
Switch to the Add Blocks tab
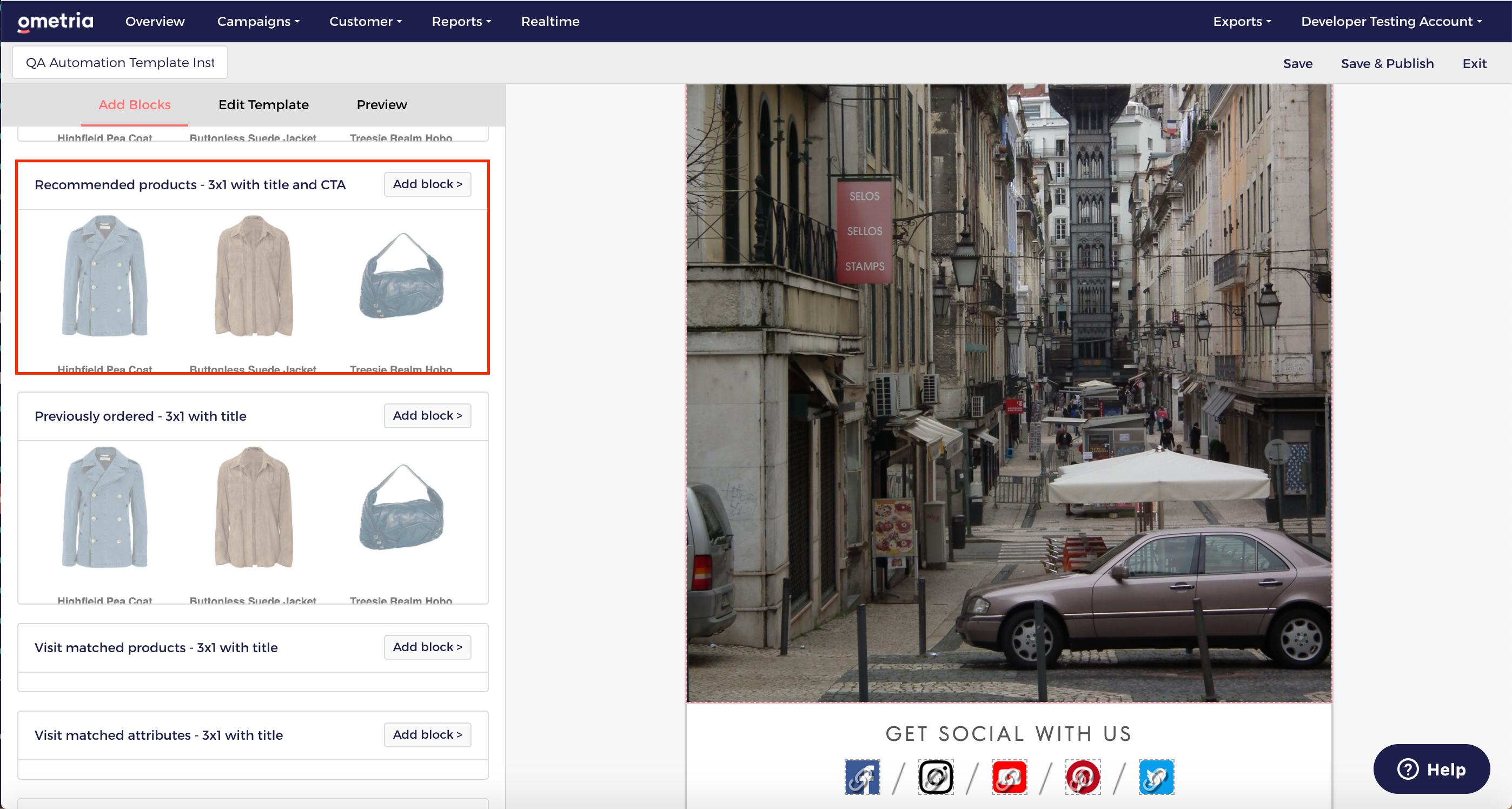[x=135, y=104]
